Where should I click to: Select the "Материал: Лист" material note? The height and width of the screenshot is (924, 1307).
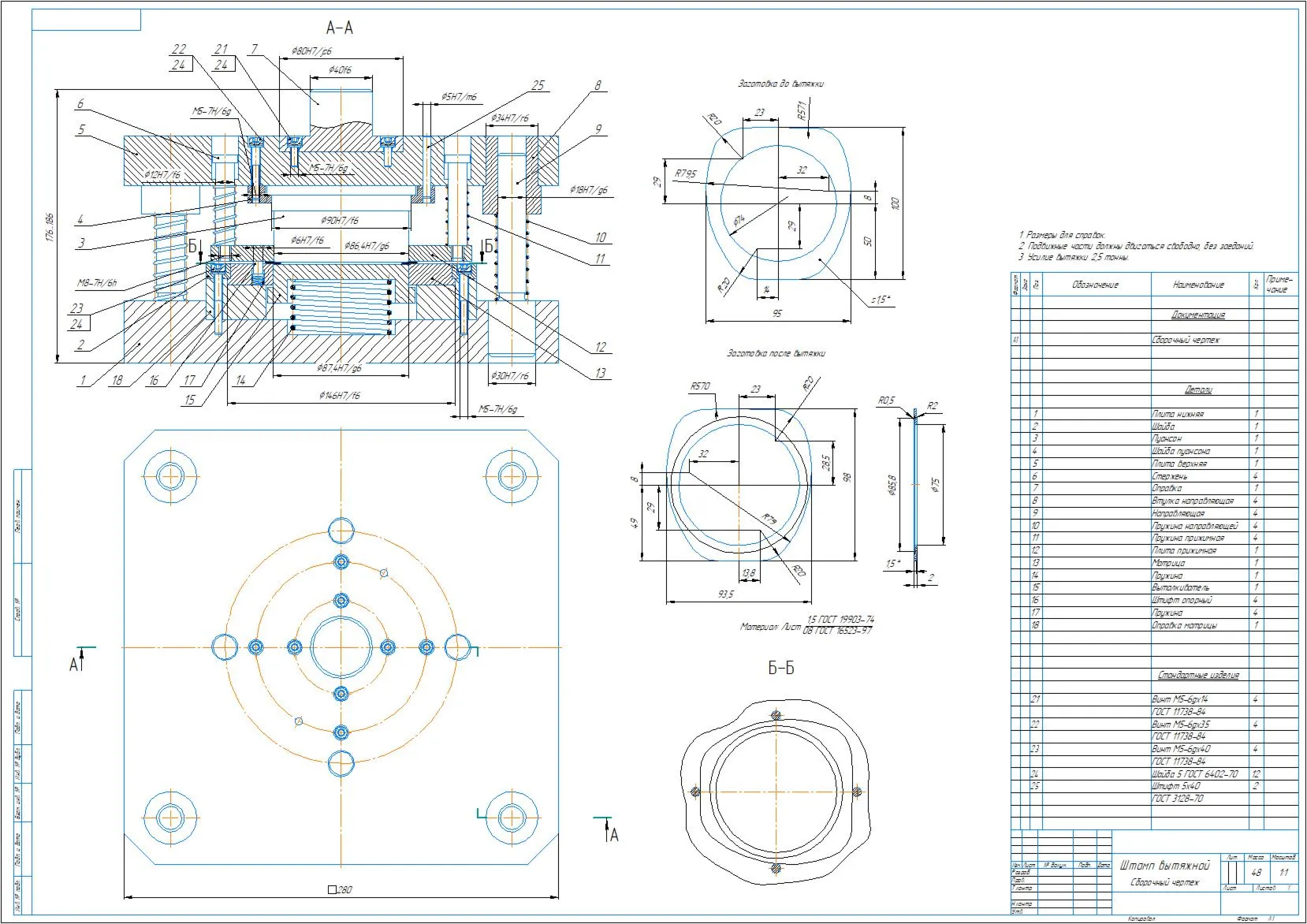pyautogui.click(x=770, y=627)
